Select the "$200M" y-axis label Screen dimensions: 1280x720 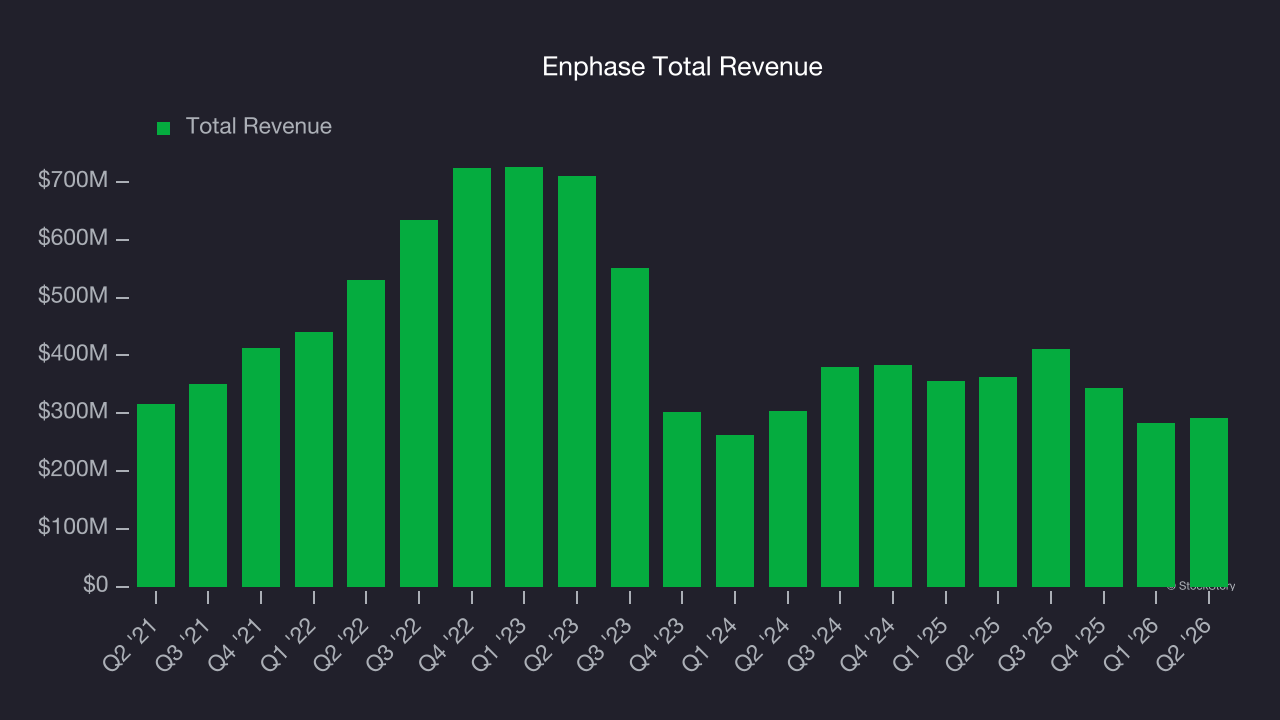click(x=73, y=470)
